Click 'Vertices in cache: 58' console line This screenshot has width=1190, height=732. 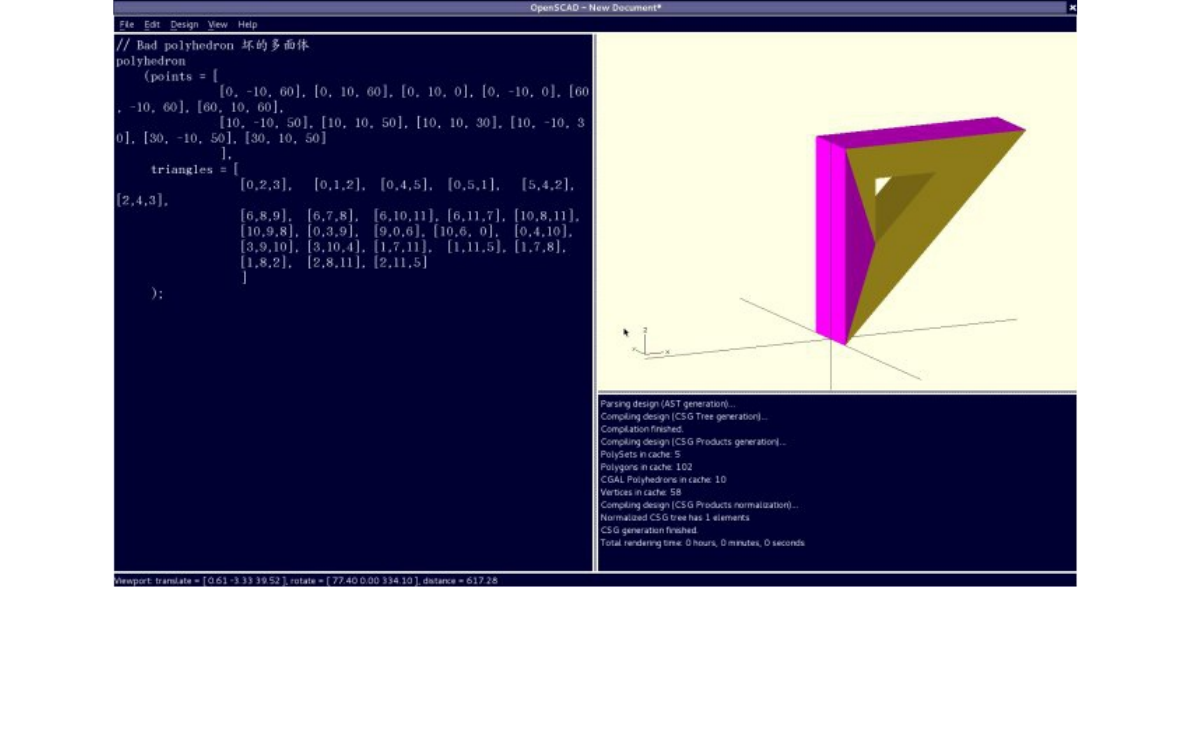pos(641,492)
